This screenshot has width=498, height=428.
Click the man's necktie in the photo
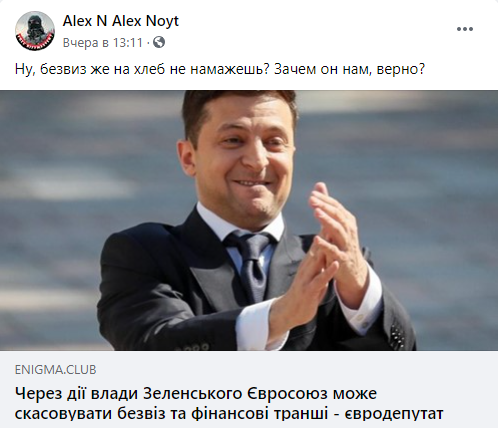point(252,265)
